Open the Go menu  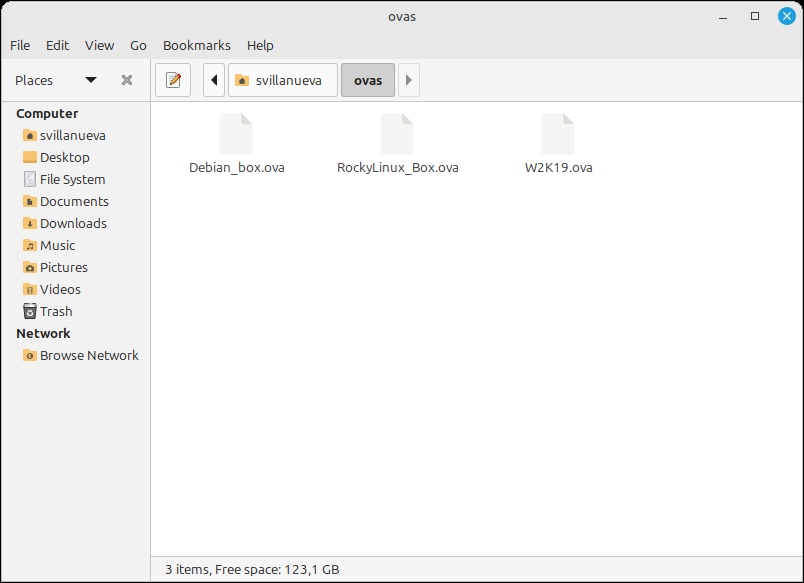[138, 46]
